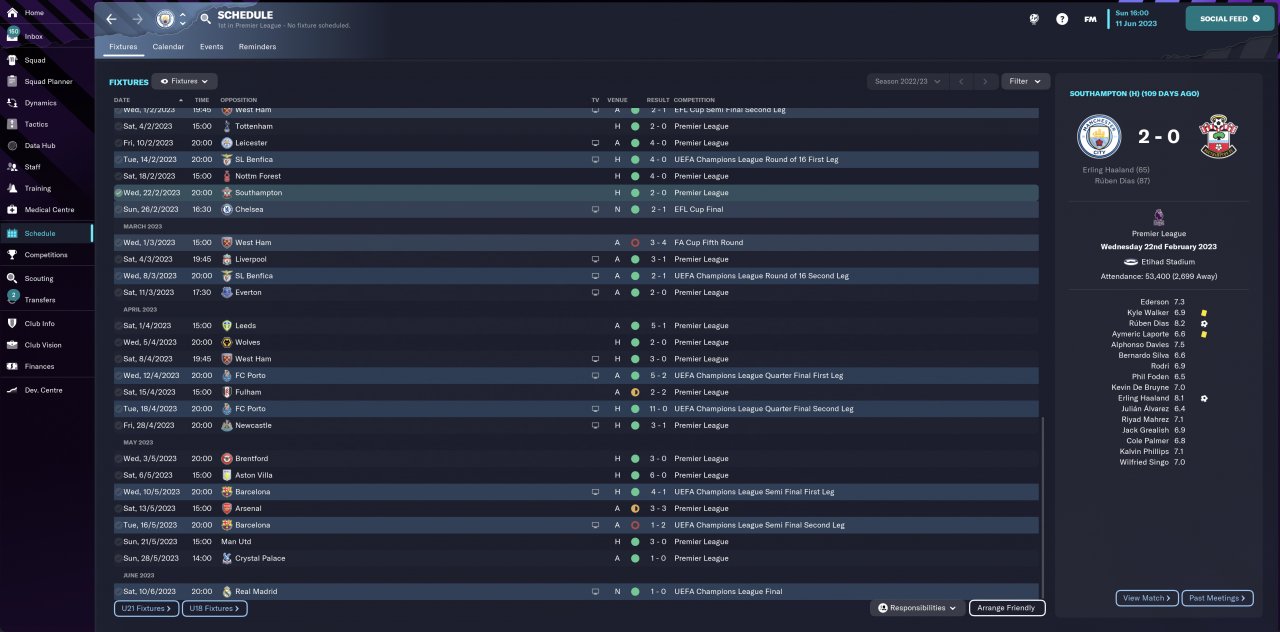This screenshot has width=1280, height=632.
Task: Open the tutorial lightbulb icon in header
Action: pyautogui.click(x=1036, y=18)
